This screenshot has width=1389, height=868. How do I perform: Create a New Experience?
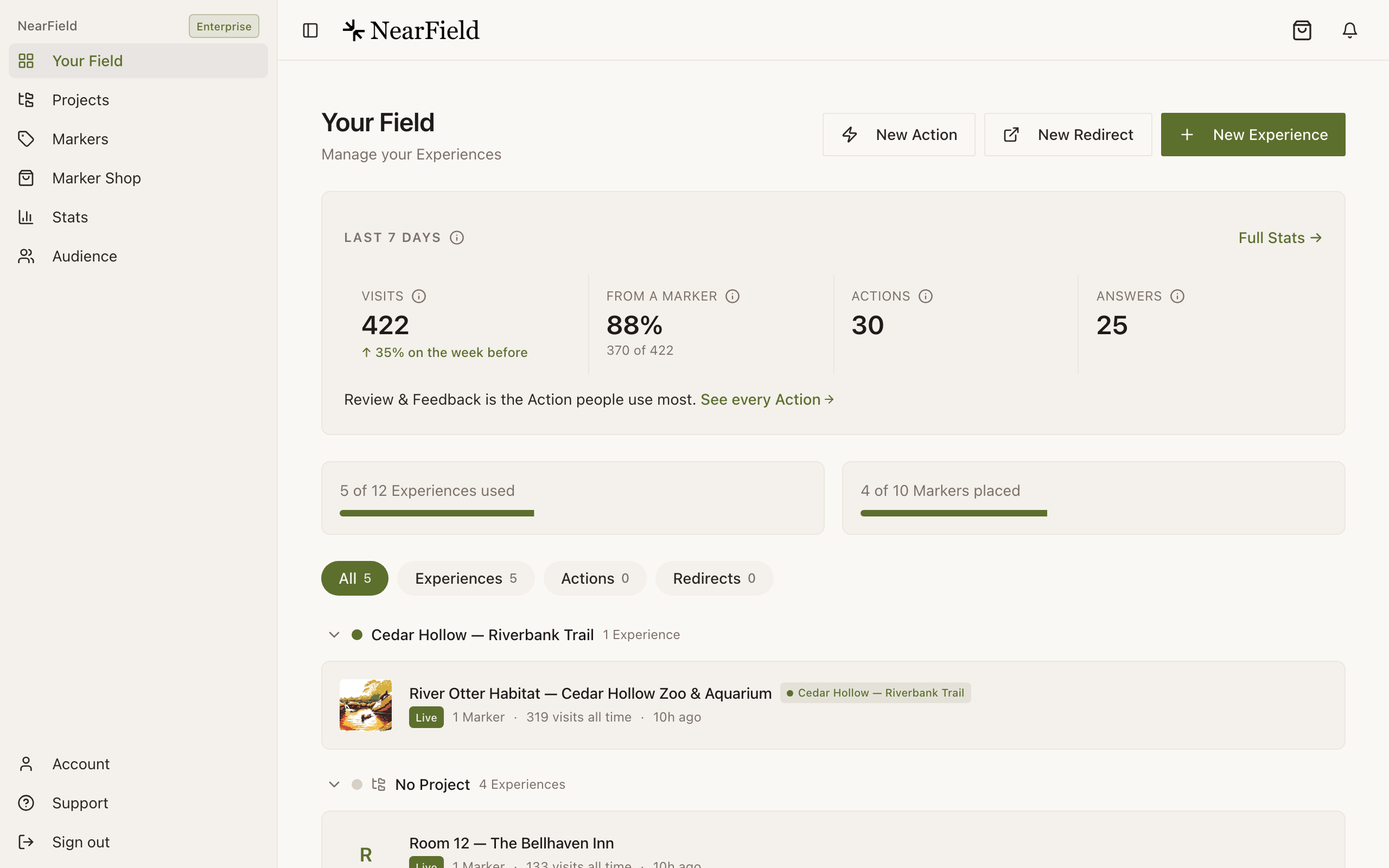[1253, 135]
